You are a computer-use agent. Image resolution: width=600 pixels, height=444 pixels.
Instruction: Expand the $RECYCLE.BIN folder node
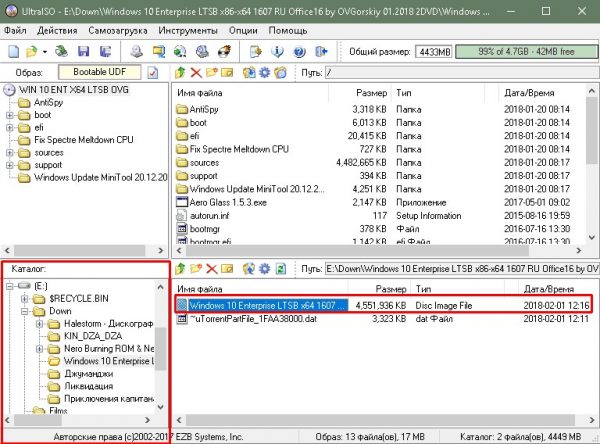click(x=25, y=299)
